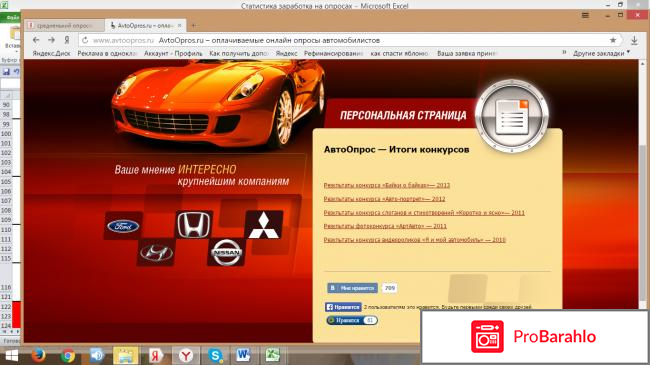Click the VK Мне нравится button
This screenshot has width=650, height=365.
click(352, 288)
